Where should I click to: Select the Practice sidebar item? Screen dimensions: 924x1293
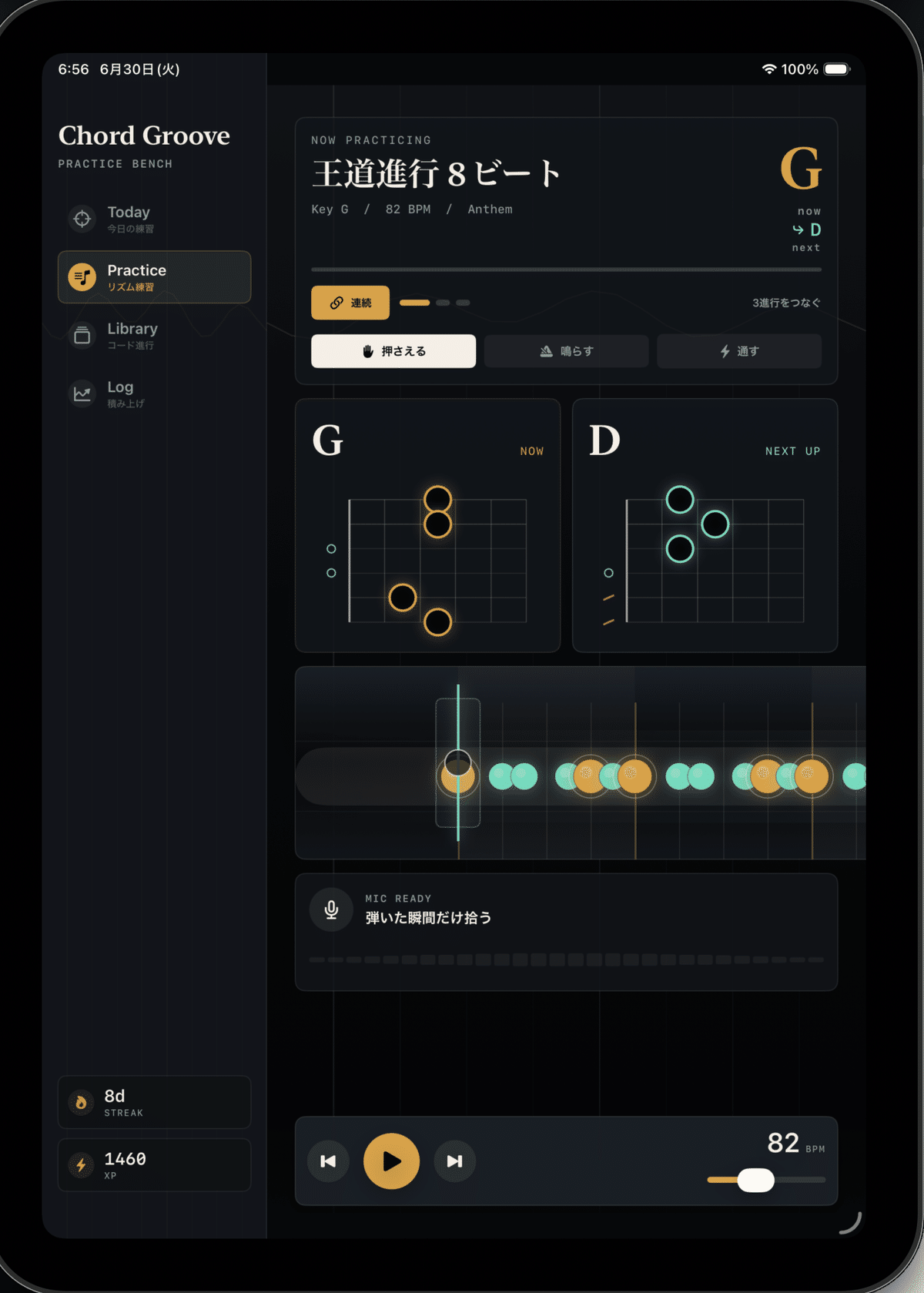[154, 277]
